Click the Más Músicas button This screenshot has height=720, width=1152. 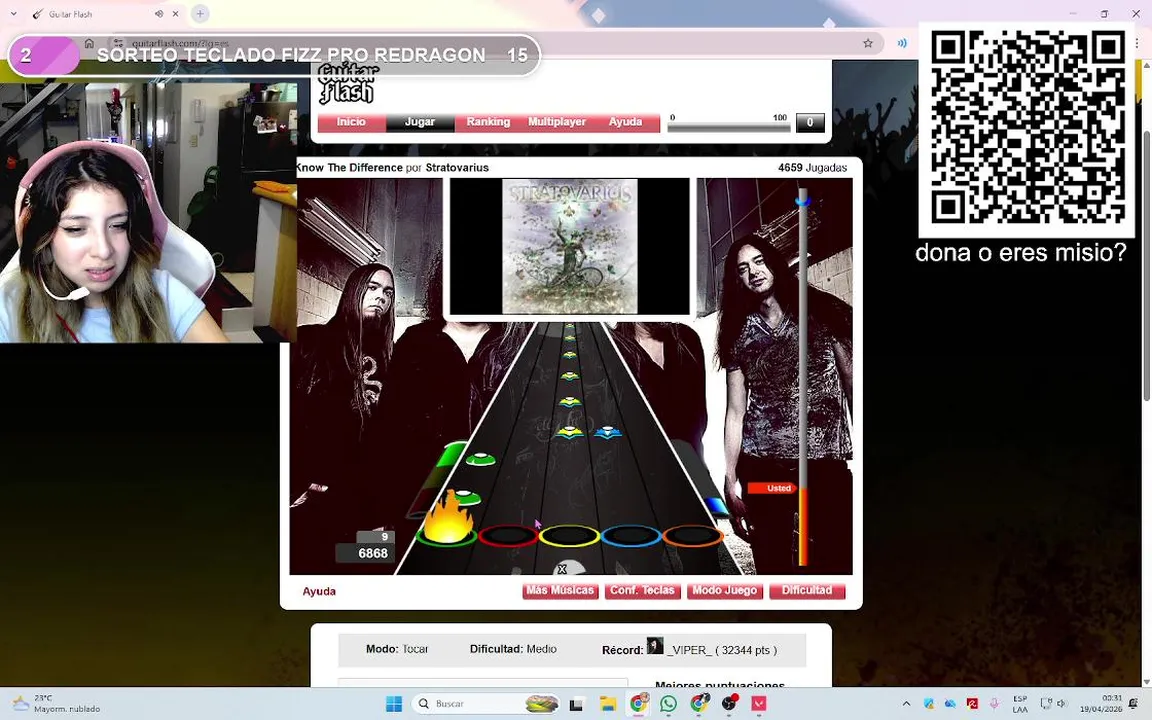tap(560, 591)
